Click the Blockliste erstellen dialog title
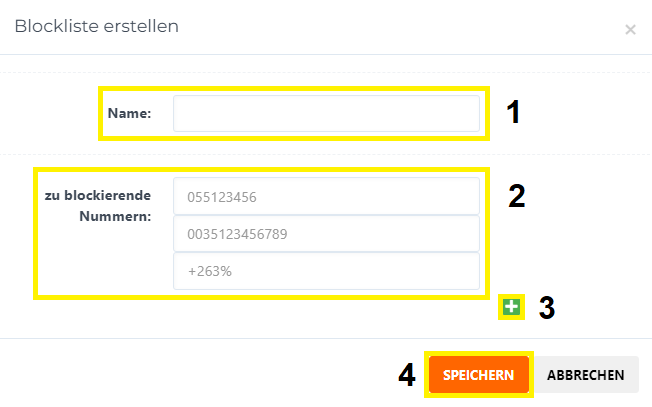Screen dimensions: 652x407 [x=96, y=26]
